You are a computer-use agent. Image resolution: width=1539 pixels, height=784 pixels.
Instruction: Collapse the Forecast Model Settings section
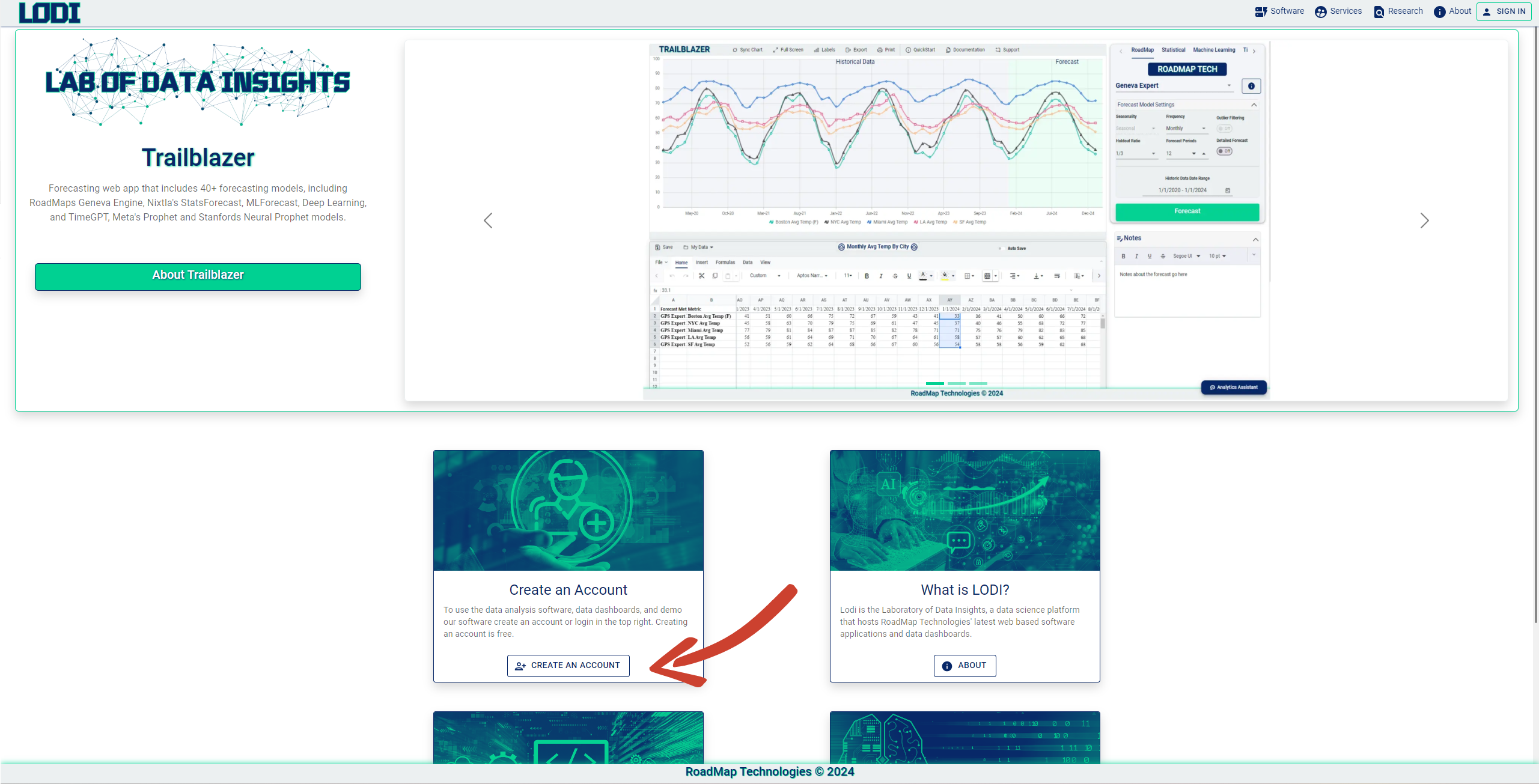(1254, 105)
